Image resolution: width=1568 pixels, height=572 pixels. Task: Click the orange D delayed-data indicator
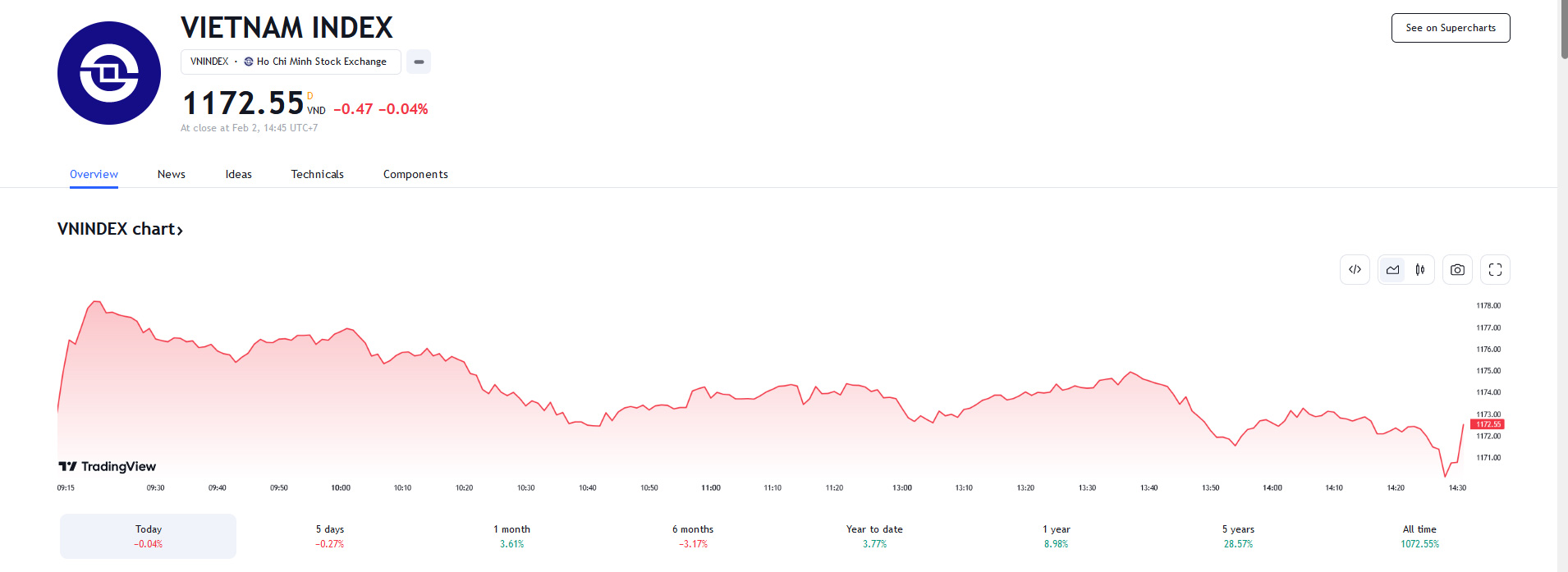tap(309, 96)
